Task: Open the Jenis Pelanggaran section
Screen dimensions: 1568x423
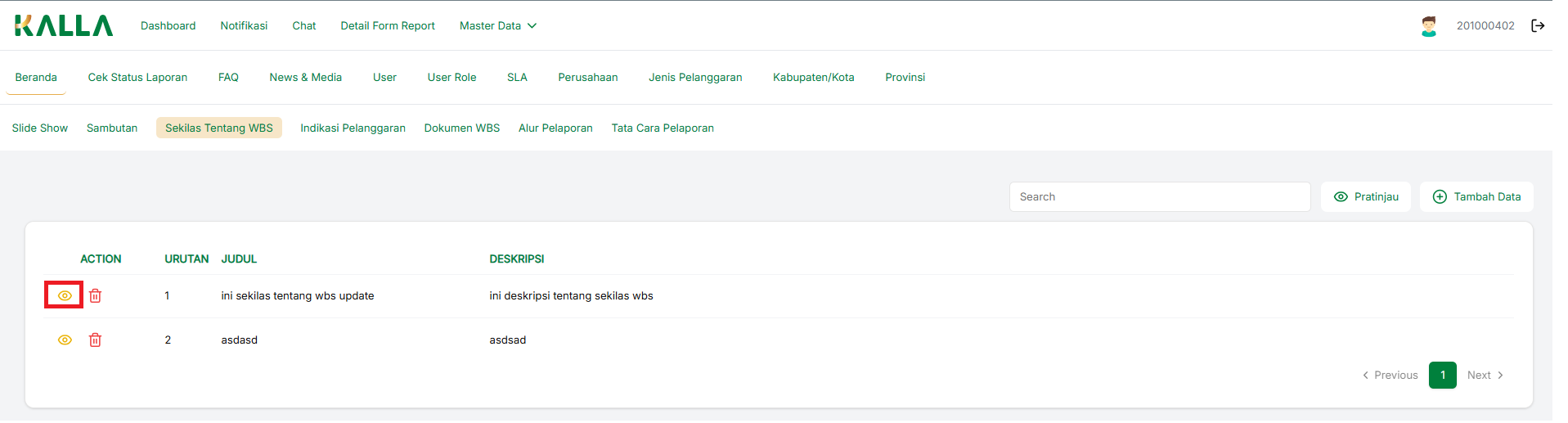Action: click(x=695, y=77)
